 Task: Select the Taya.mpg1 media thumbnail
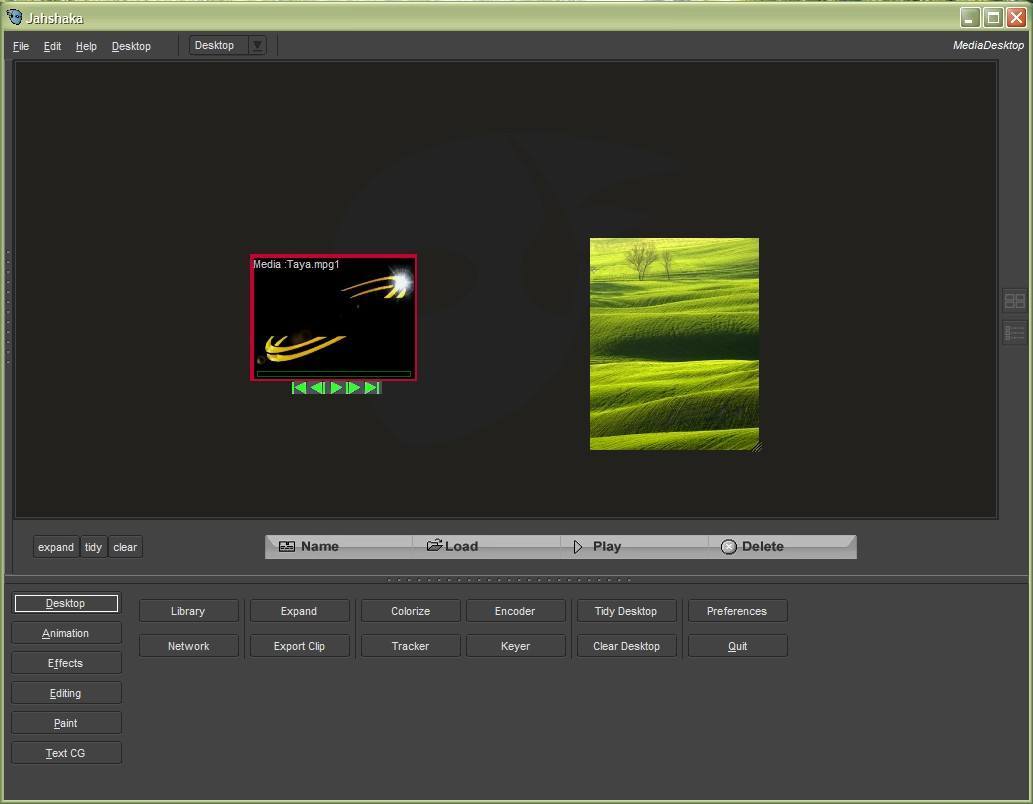point(333,317)
